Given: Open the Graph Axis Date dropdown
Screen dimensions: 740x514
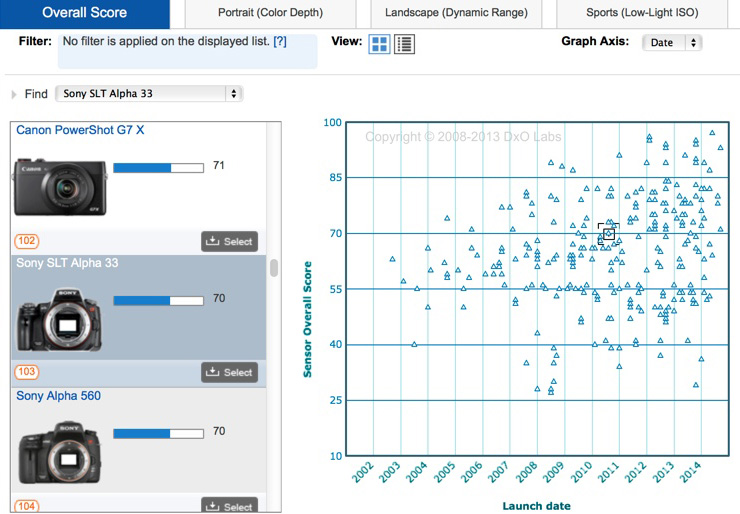Looking at the screenshot, I should (x=672, y=42).
